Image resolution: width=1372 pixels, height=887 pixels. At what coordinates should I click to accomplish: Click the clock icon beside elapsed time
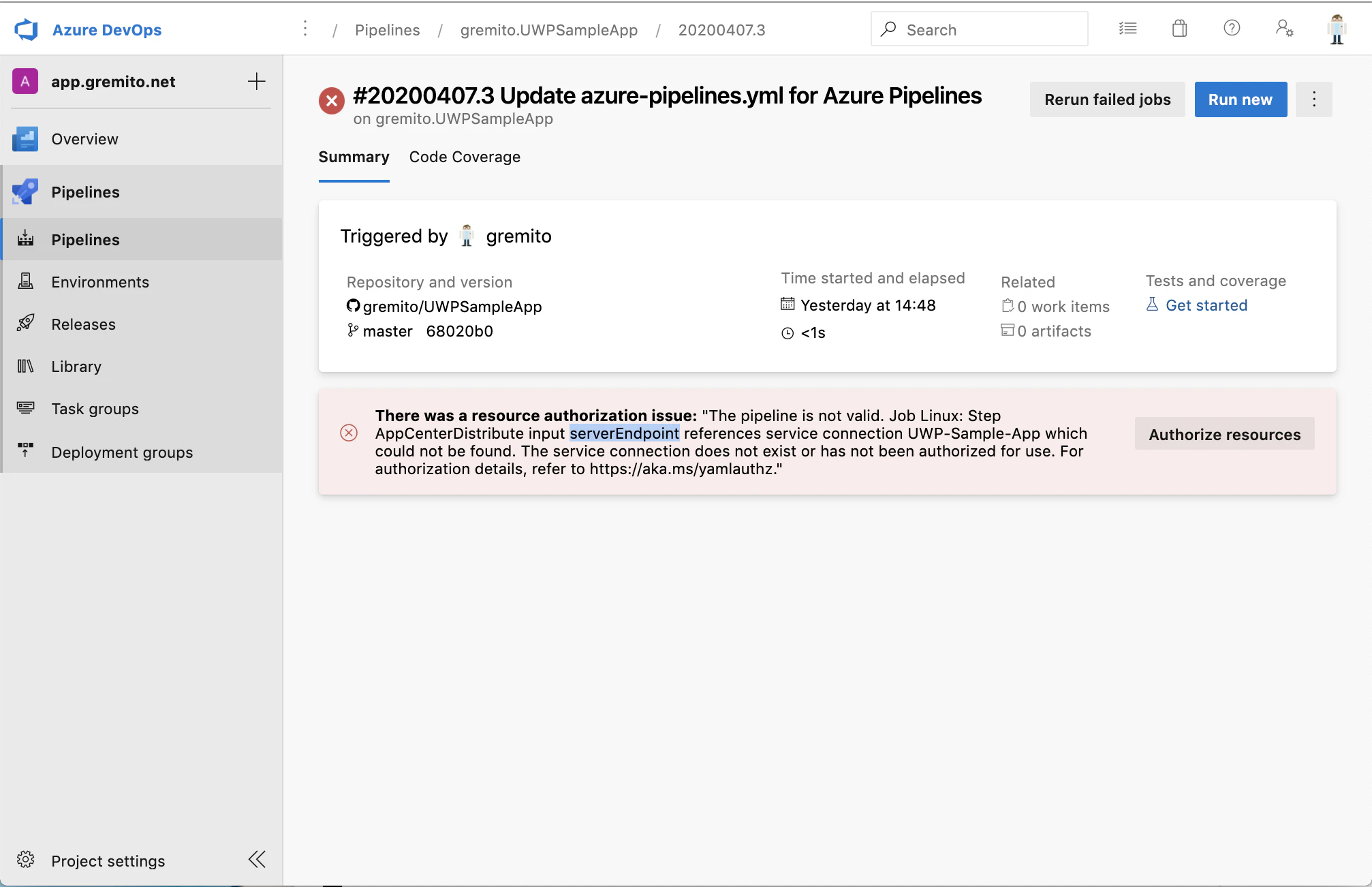click(788, 333)
